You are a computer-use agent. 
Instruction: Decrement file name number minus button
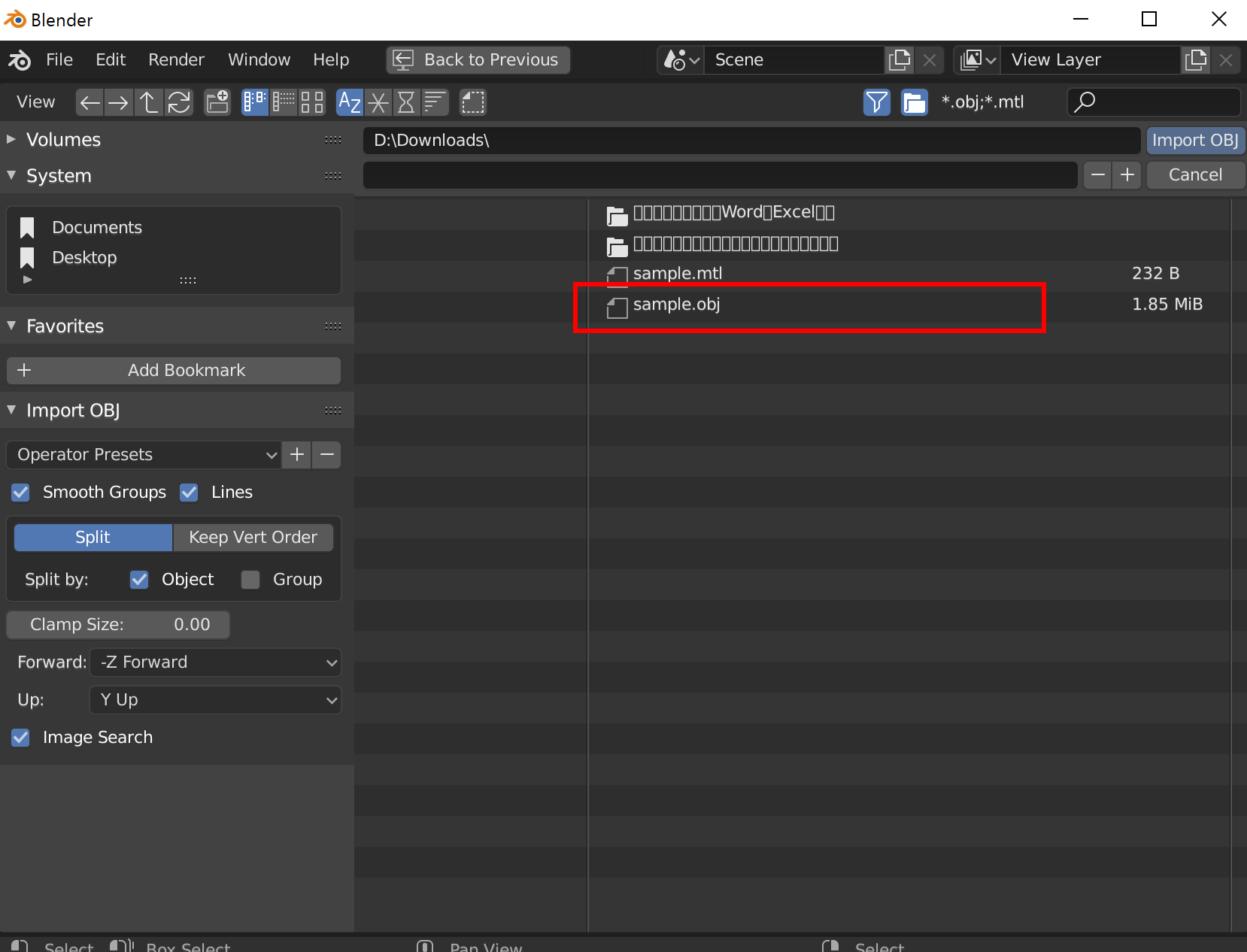pos(1098,175)
